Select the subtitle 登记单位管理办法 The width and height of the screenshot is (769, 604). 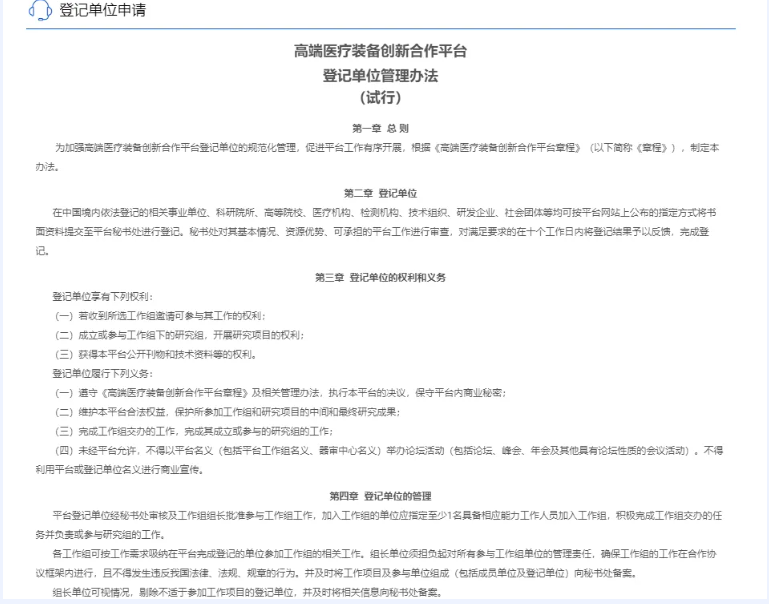pos(380,76)
